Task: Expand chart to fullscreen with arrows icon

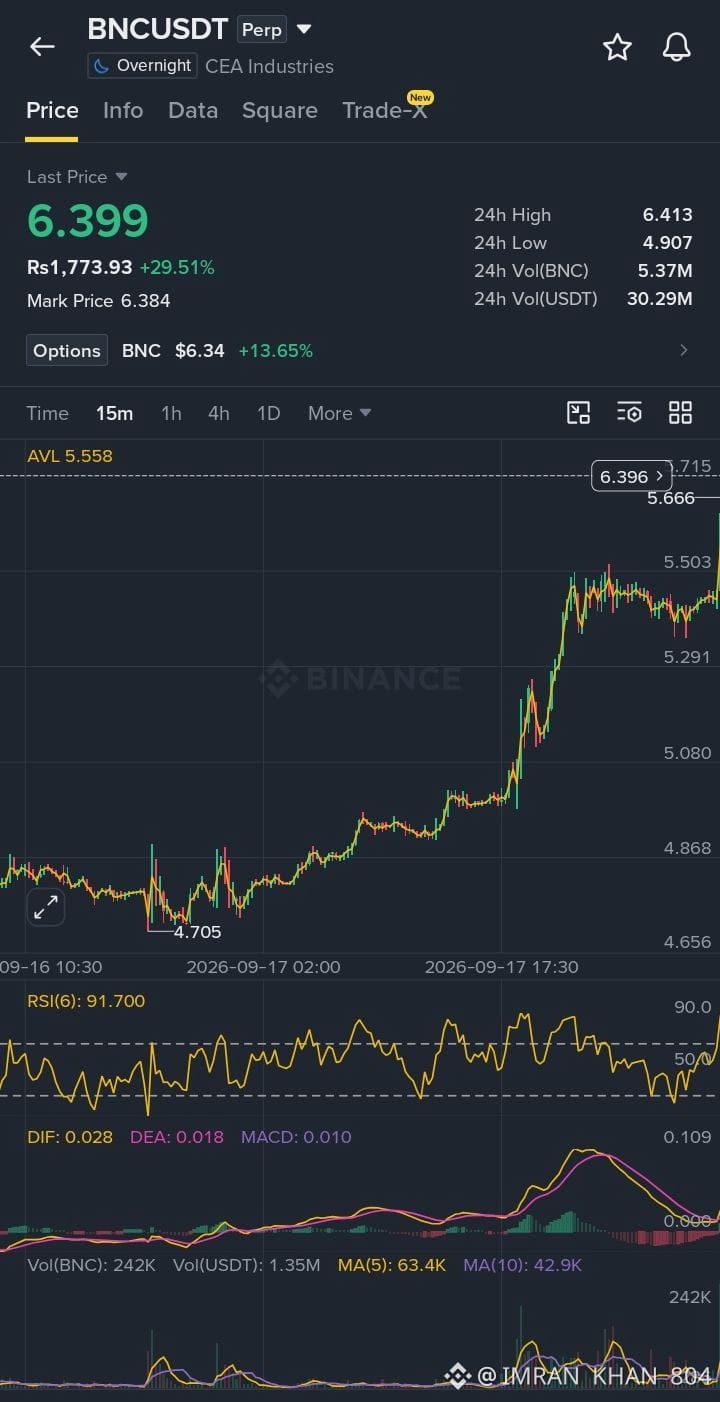Action: [x=46, y=907]
